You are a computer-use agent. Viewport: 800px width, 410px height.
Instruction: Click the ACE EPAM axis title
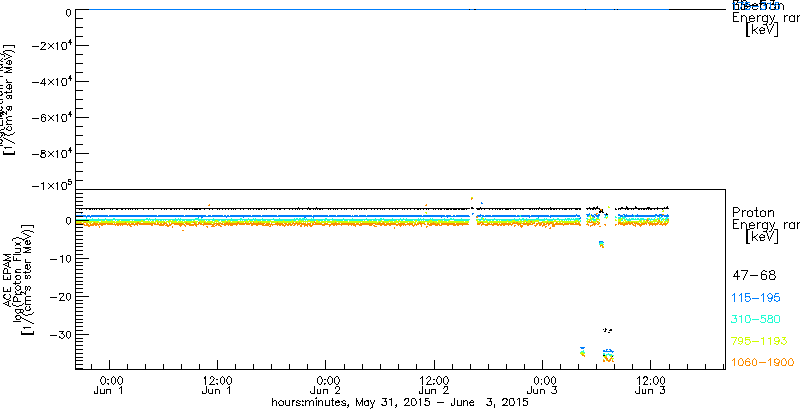click(x=9, y=279)
